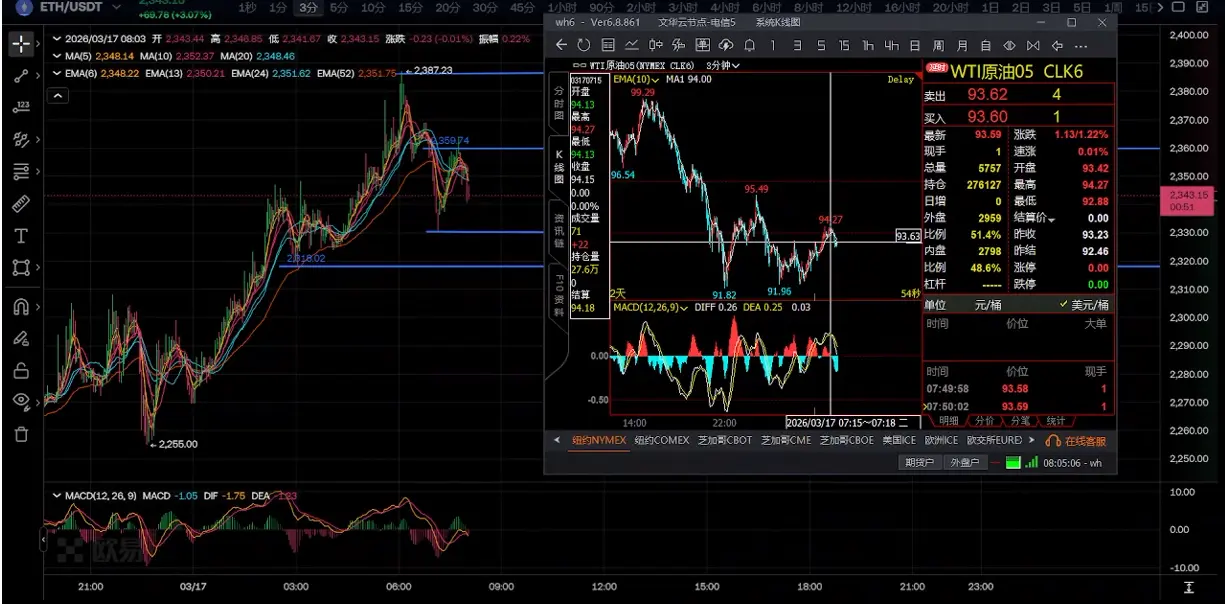The height and width of the screenshot is (604, 1225).
Task: Select the ruler measure tool
Action: [x=21, y=204]
